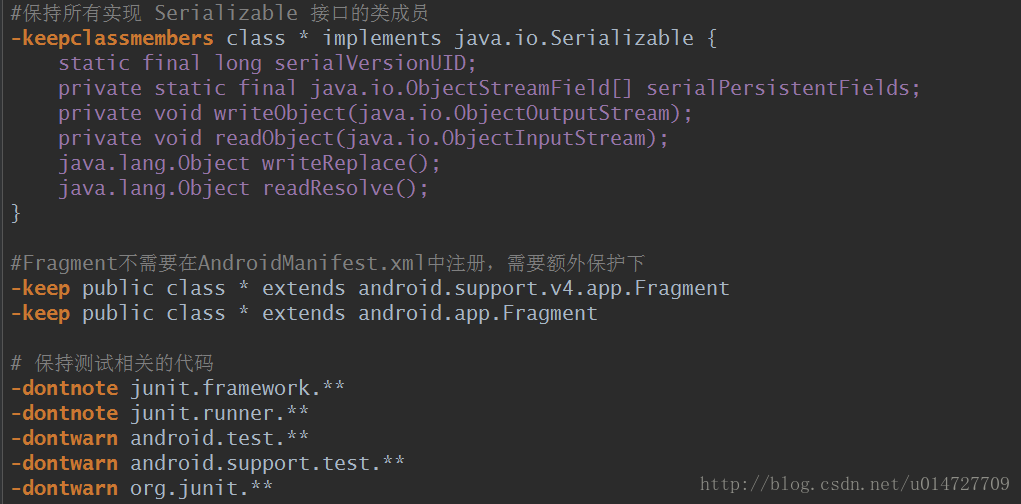Click android.support.test.** package pattern
1021x504 pixels.
(x=268, y=463)
